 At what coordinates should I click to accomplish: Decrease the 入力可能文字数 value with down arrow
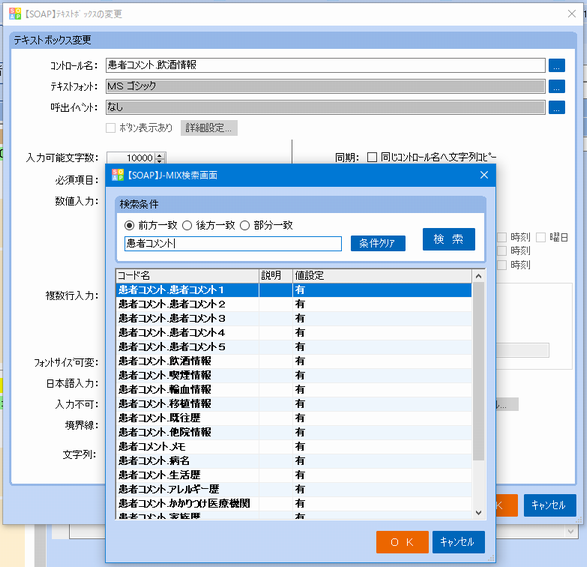(x=160, y=161)
